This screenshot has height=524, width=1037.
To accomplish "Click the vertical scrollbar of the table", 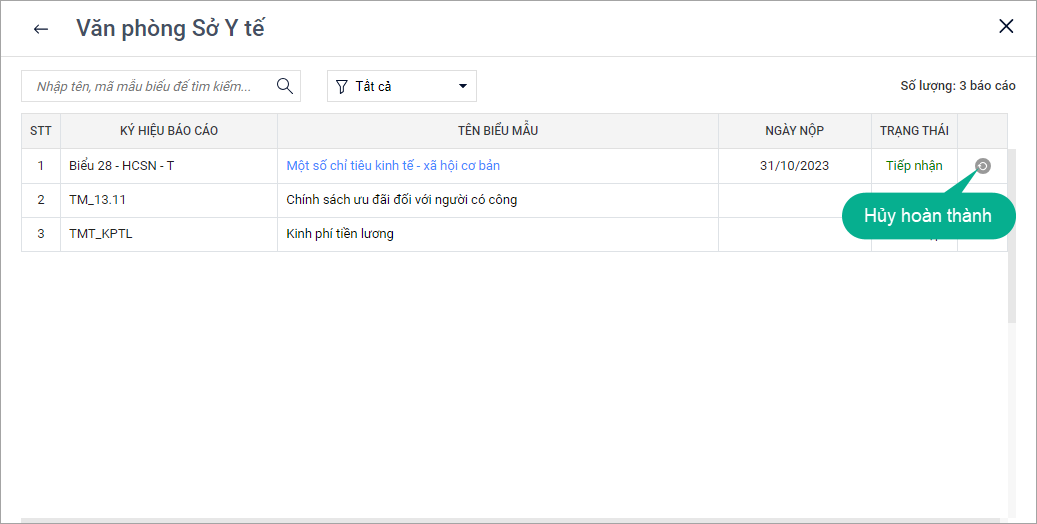I will point(1011,240).
